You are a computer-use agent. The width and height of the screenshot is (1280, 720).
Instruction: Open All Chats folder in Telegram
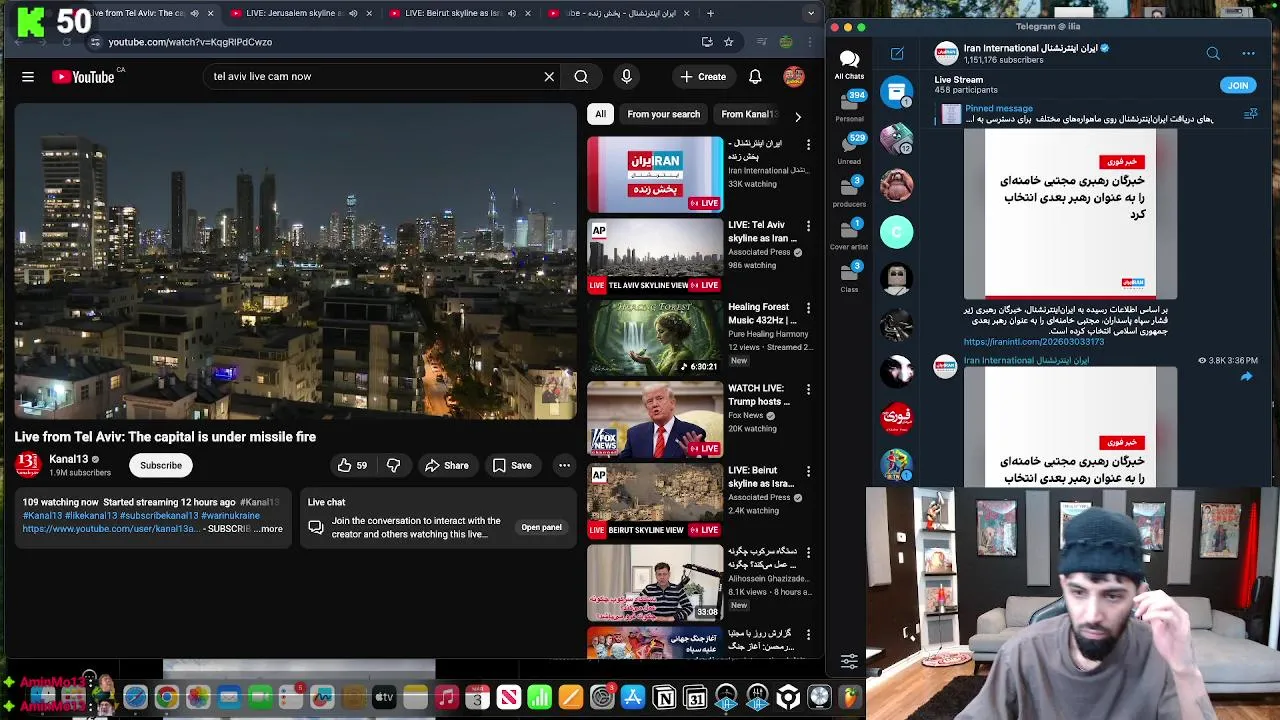point(849,65)
